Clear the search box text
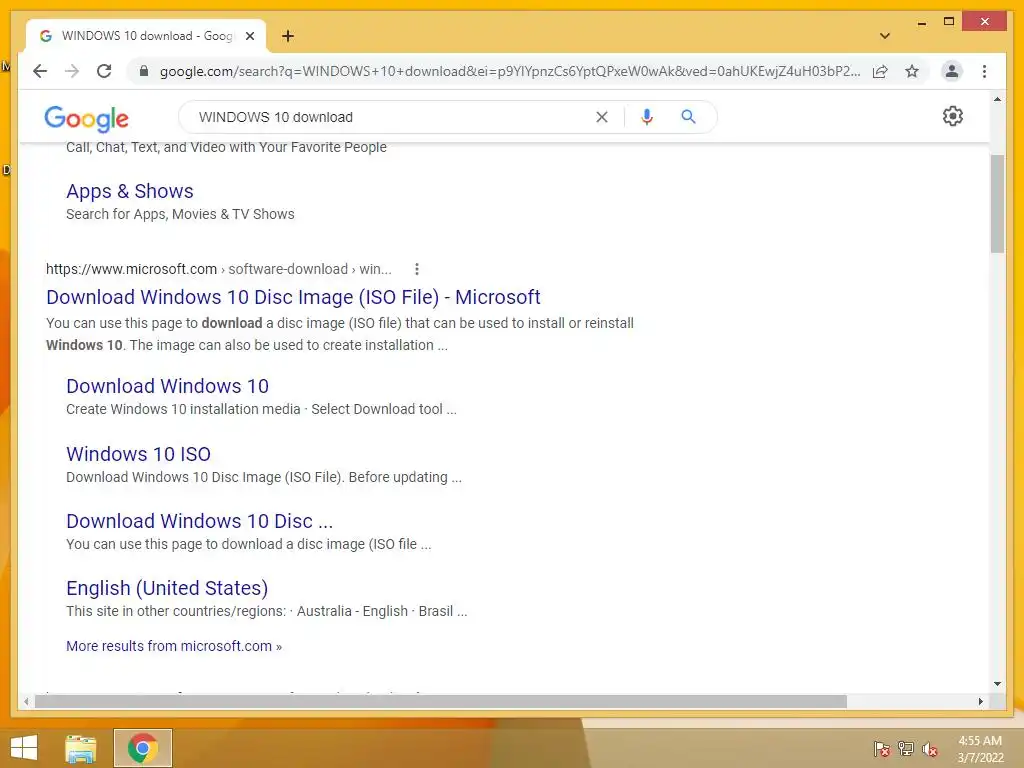Viewport: 1024px width, 768px height. [x=601, y=117]
